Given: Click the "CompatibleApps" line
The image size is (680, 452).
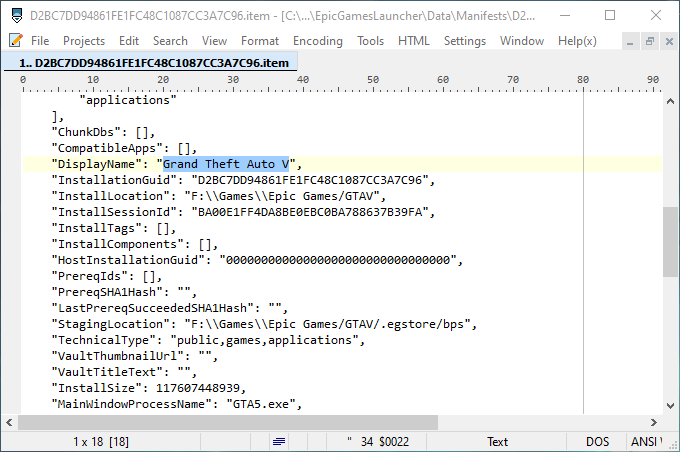Looking at the screenshot, I should [x=124, y=148].
